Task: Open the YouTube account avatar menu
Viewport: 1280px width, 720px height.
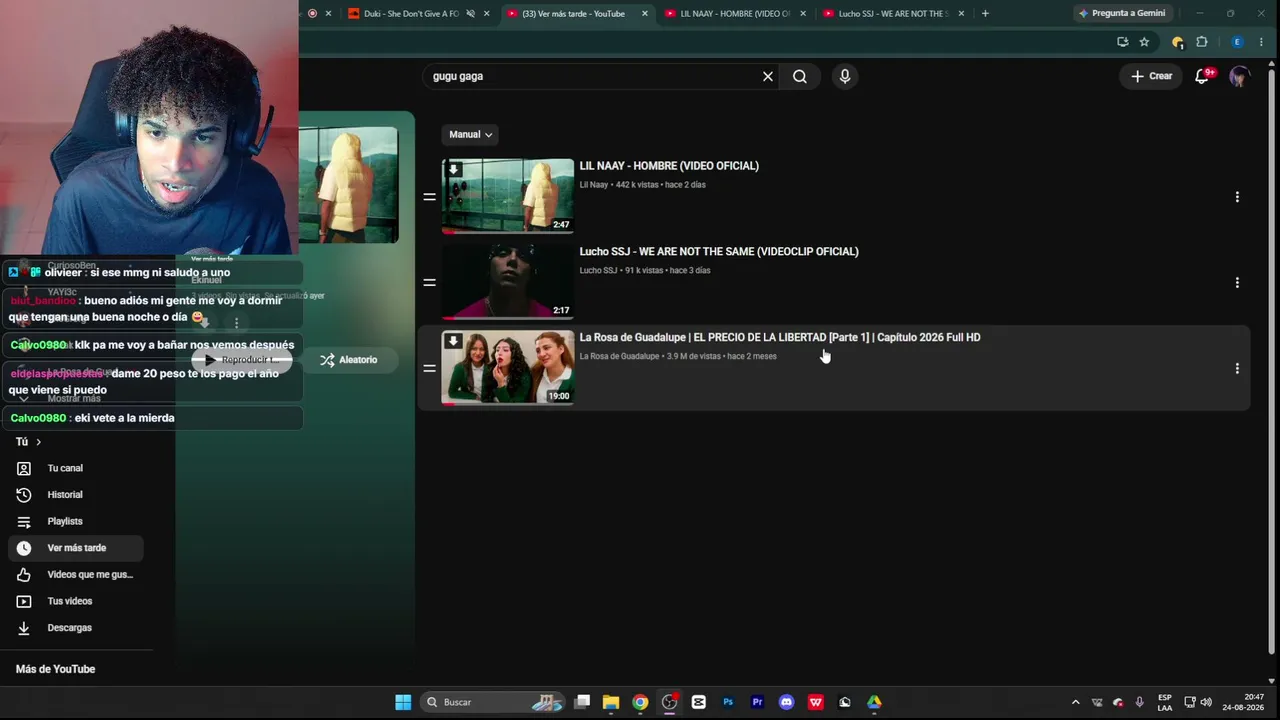Action: tap(1239, 76)
